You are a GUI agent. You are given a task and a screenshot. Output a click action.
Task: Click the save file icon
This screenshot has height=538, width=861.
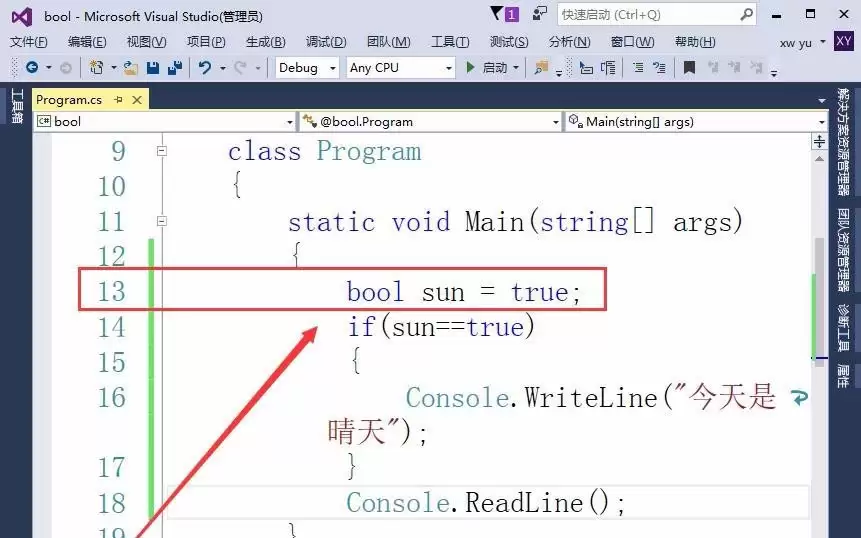[x=153, y=68]
